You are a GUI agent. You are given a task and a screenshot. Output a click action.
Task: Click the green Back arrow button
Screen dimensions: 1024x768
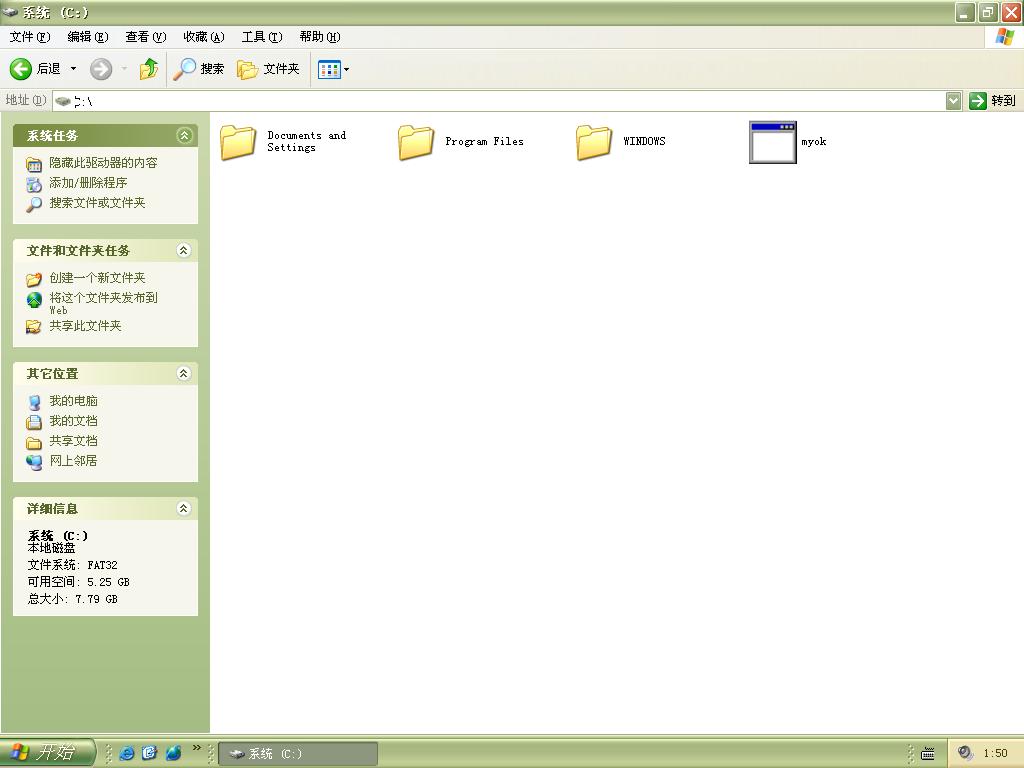coord(21,69)
